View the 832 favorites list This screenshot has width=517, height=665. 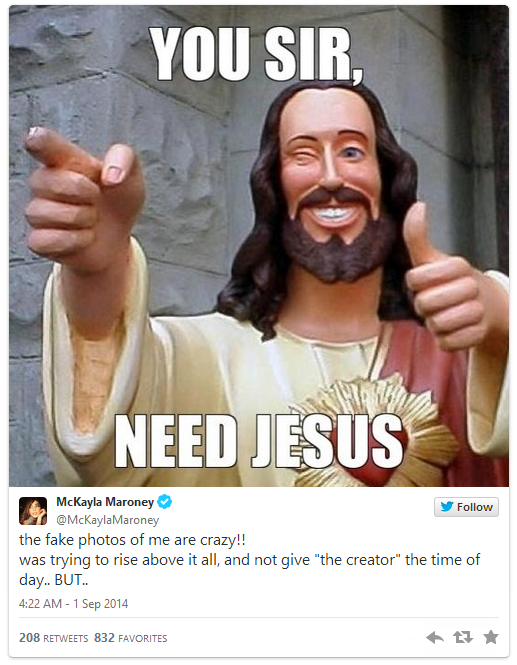pyautogui.click(x=131, y=638)
